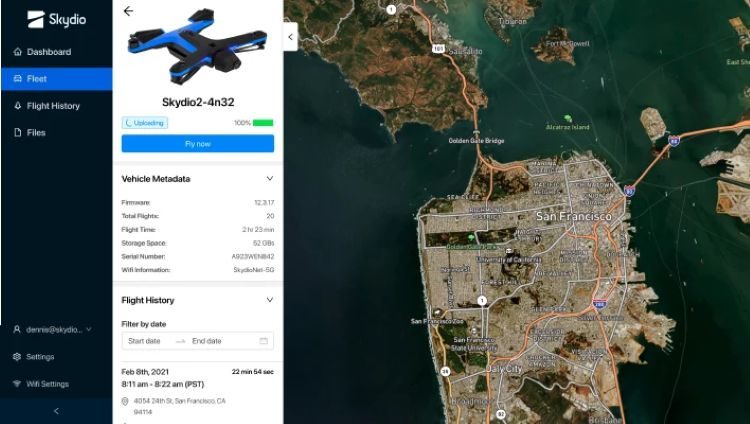750x424 pixels.
Task: Open the dennis@skydio account dropdown
Action: coord(53,329)
